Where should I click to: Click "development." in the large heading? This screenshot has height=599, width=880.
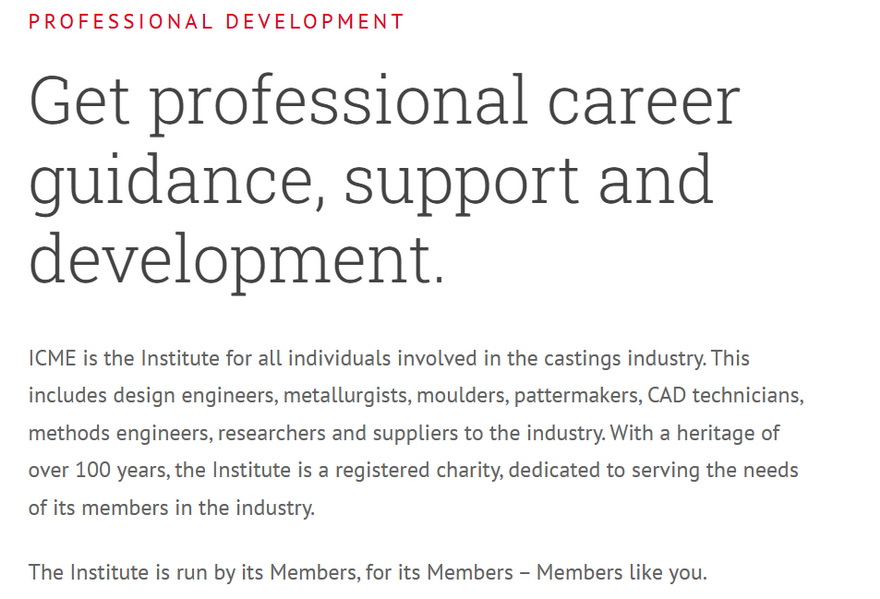(x=236, y=257)
